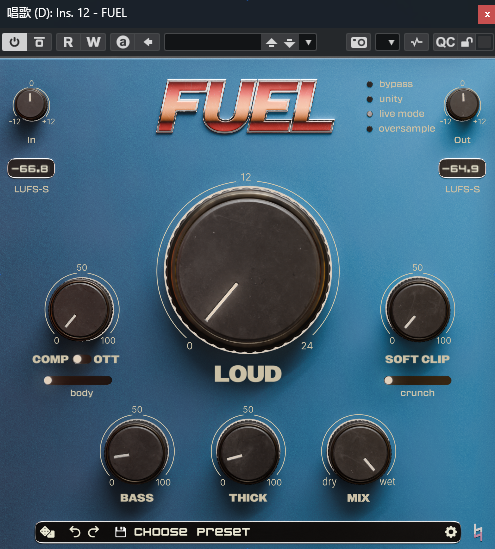Click the THICK knob

(248, 452)
